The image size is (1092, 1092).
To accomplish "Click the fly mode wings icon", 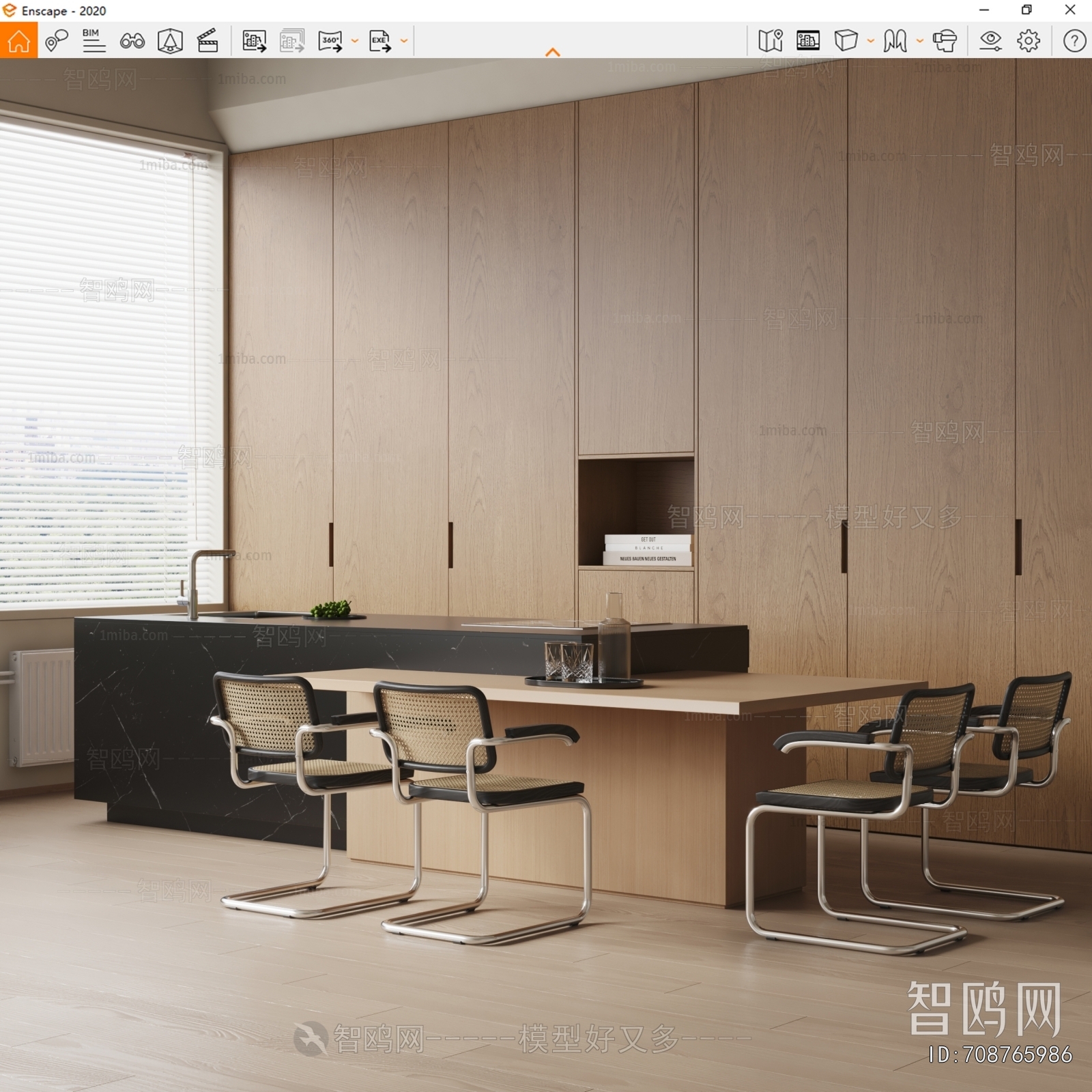I will click(895, 41).
